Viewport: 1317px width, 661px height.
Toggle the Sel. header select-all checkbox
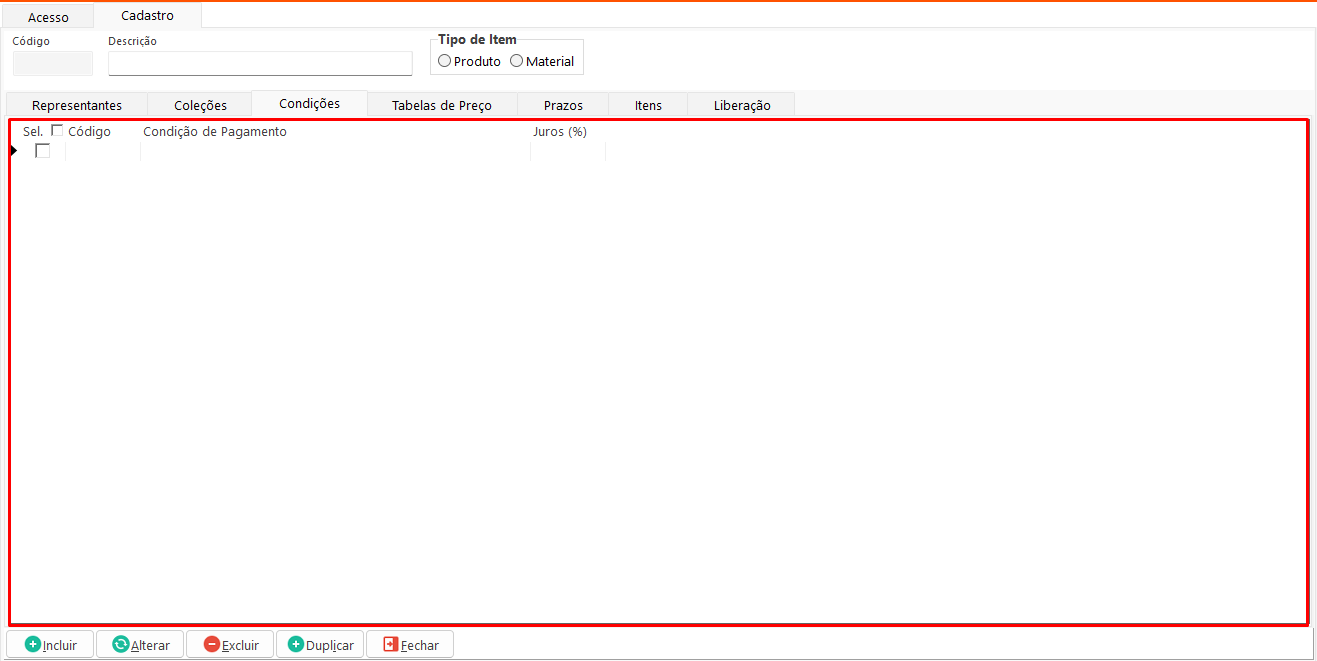click(57, 131)
